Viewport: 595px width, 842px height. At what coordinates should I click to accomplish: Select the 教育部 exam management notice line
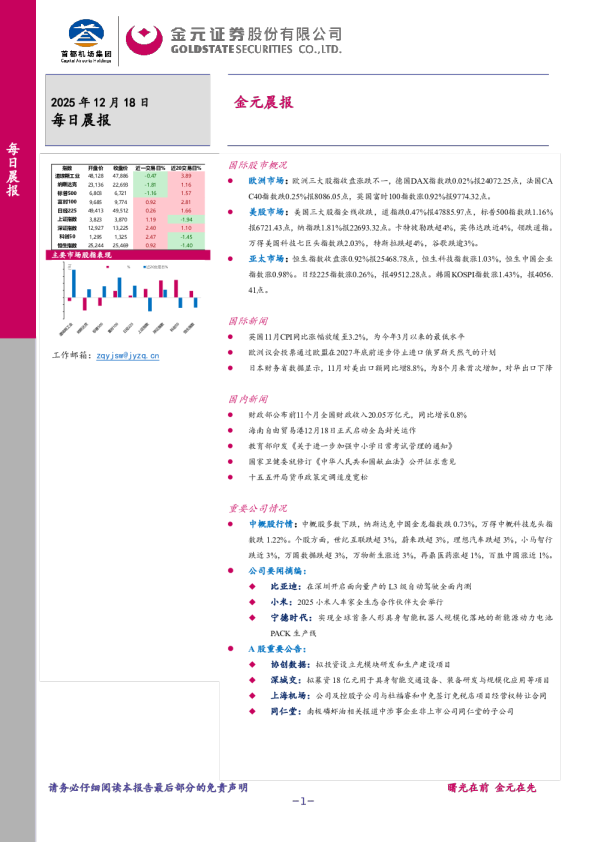pos(351,446)
